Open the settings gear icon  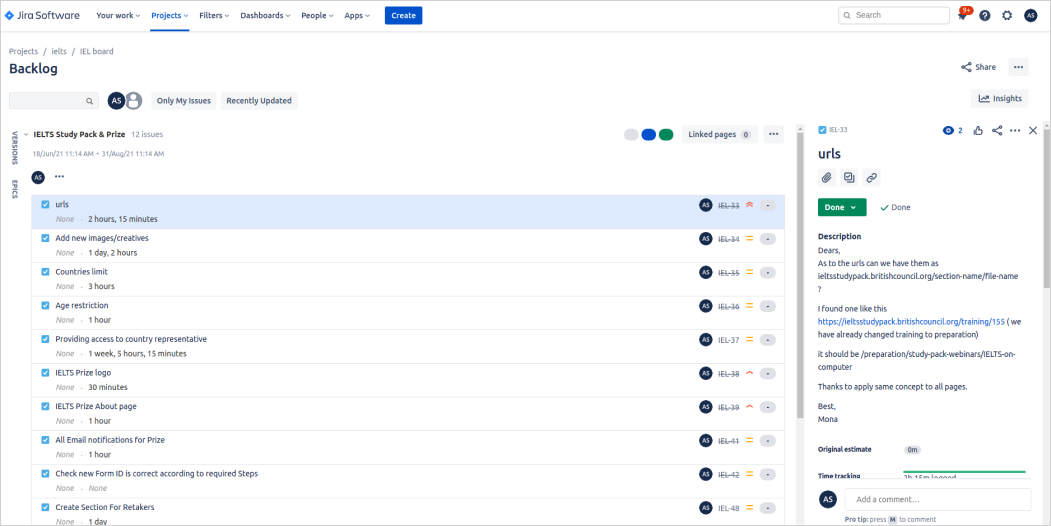pyautogui.click(x=1007, y=15)
